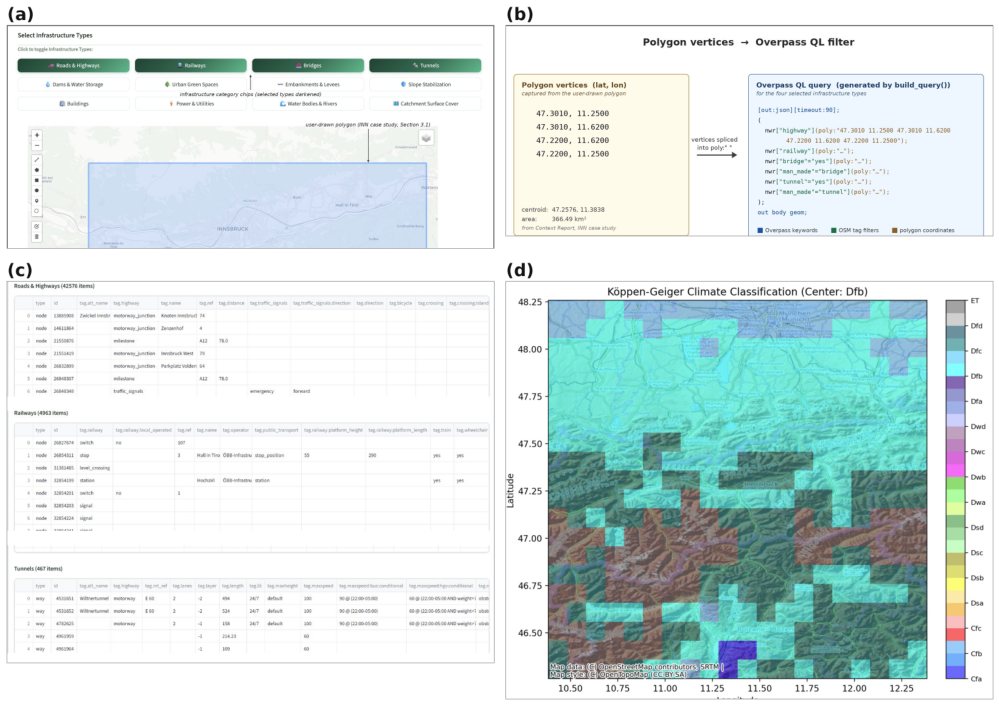
Task: Click the centroid value 47.2576, 11.3838
Action: (x=578, y=210)
